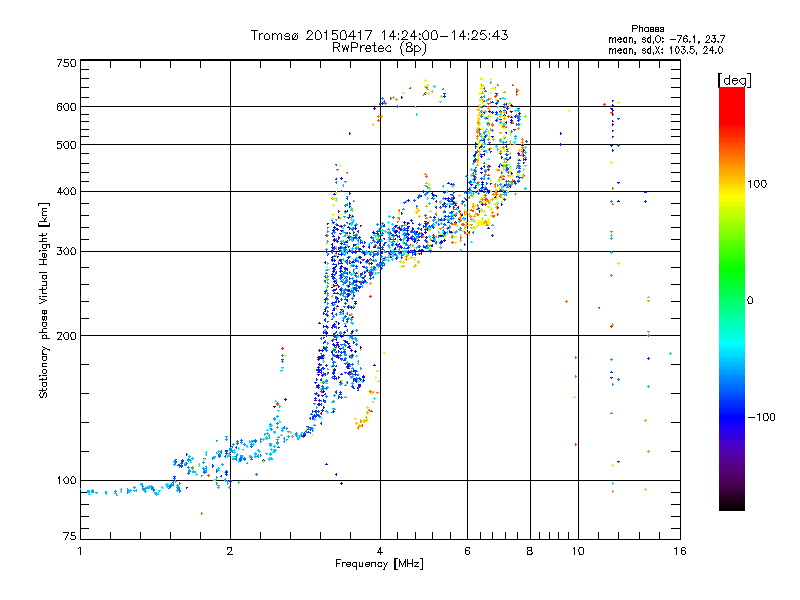Click the phase colorbar
This screenshot has width=800, height=600.
pos(732,298)
